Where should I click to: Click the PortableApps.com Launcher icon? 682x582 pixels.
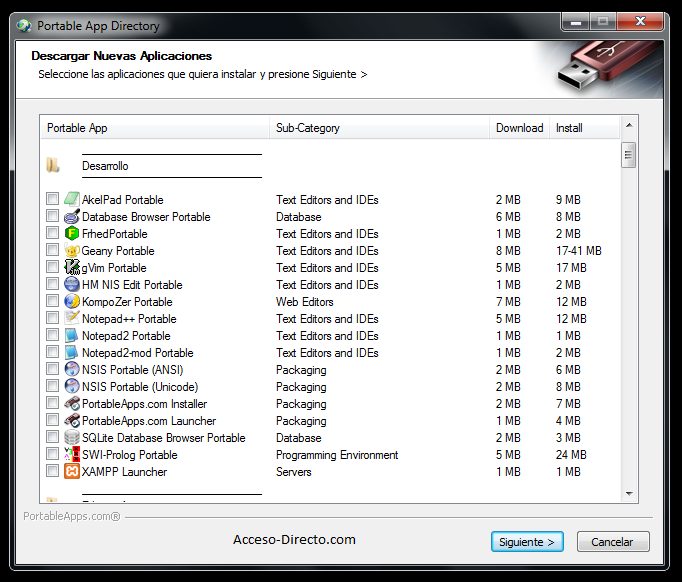click(x=72, y=420)
